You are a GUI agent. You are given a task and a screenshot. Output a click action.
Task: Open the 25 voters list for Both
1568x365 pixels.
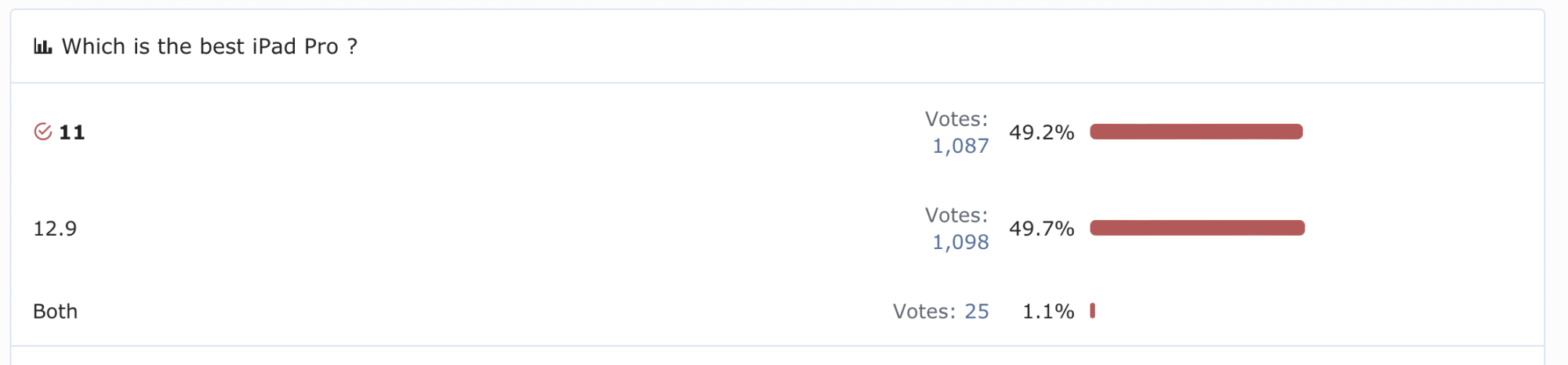coord(977,312)
